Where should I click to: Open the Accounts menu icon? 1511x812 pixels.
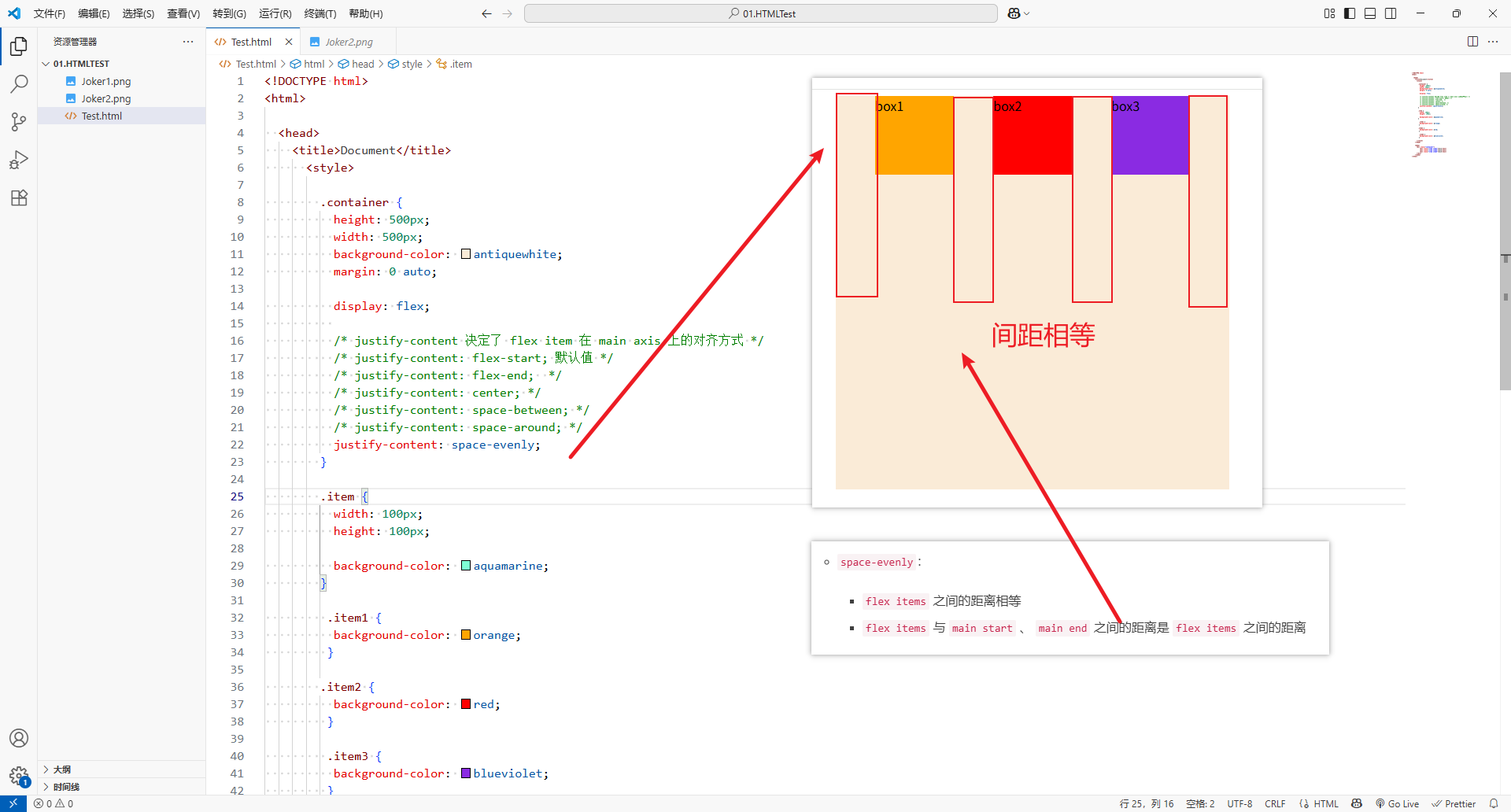[19, 738]
